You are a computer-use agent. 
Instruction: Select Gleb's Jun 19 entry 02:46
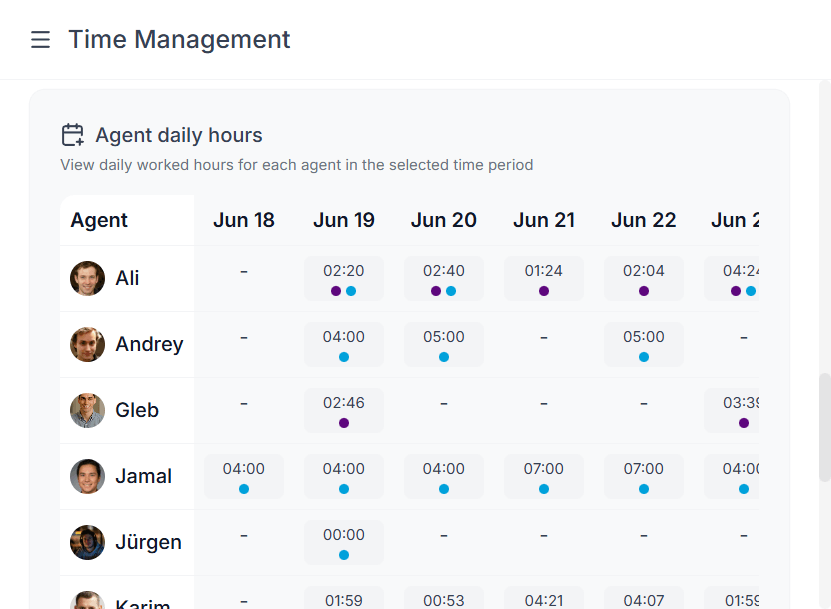344,410
